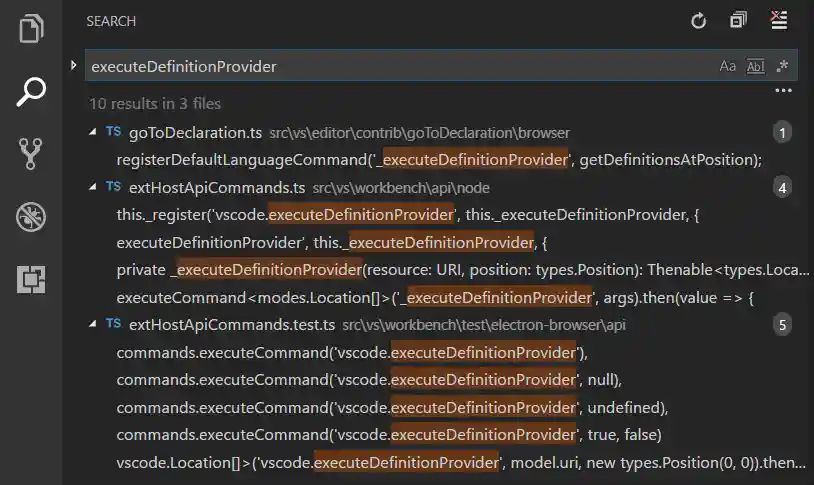This screenshot has width=814, height=485.
Task: Select the vscode.Location[]> match line
Action: pos(461,463)
